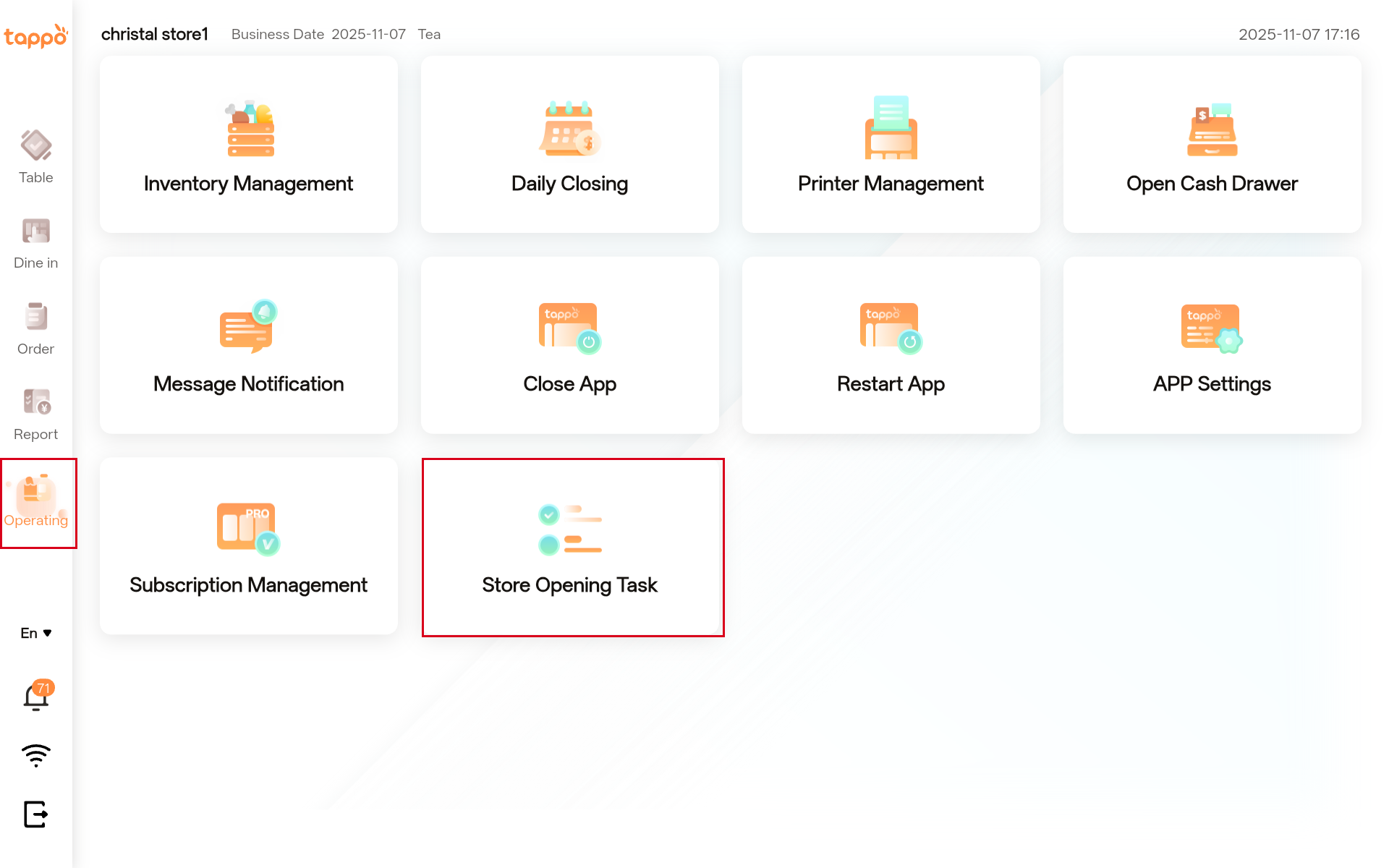Viewport: 1389px width, 868px height.
Task: Click the tappo logo
Action: click(x=35, y=35)
